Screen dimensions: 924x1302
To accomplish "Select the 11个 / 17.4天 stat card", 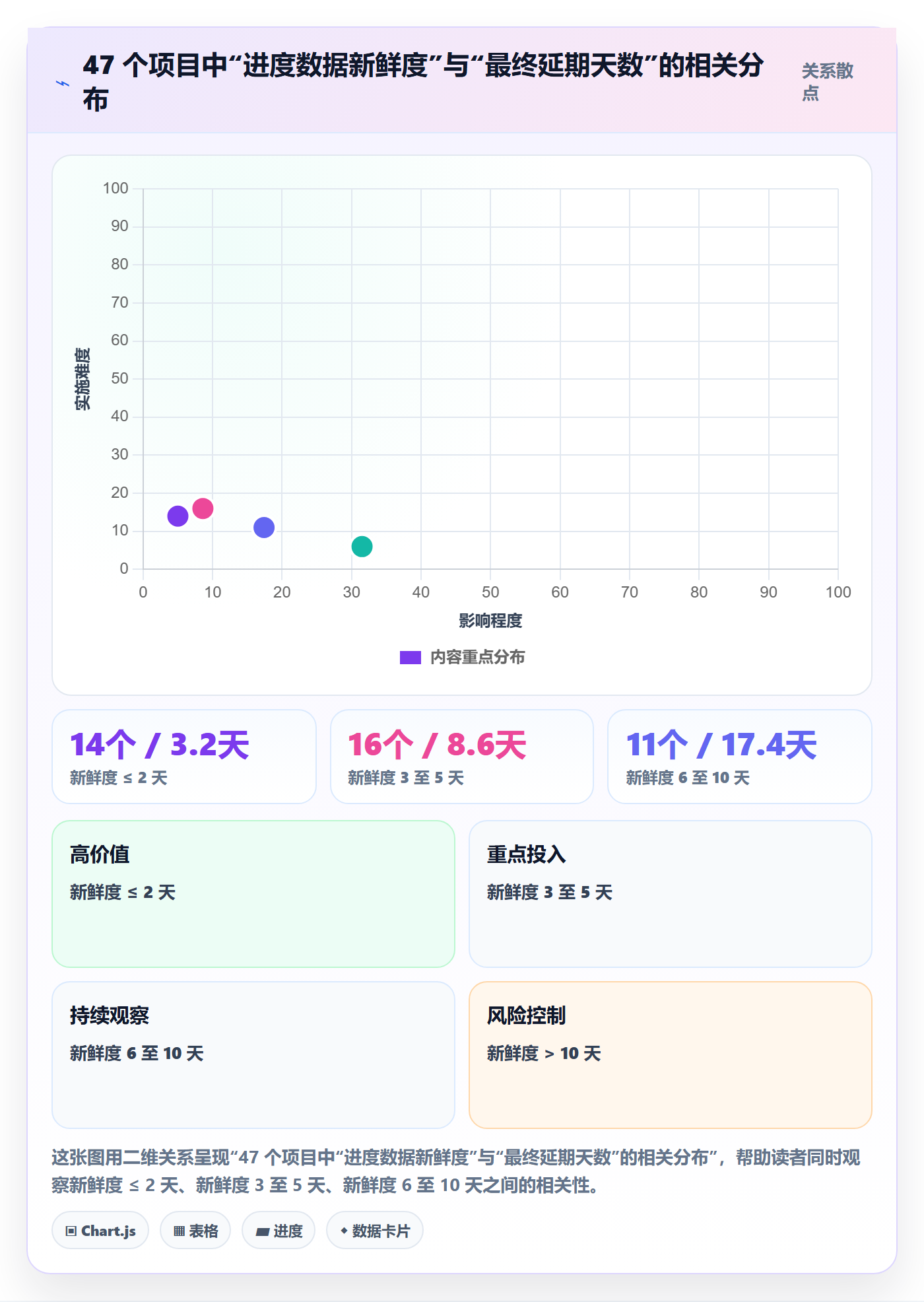I will coord(740,757).
